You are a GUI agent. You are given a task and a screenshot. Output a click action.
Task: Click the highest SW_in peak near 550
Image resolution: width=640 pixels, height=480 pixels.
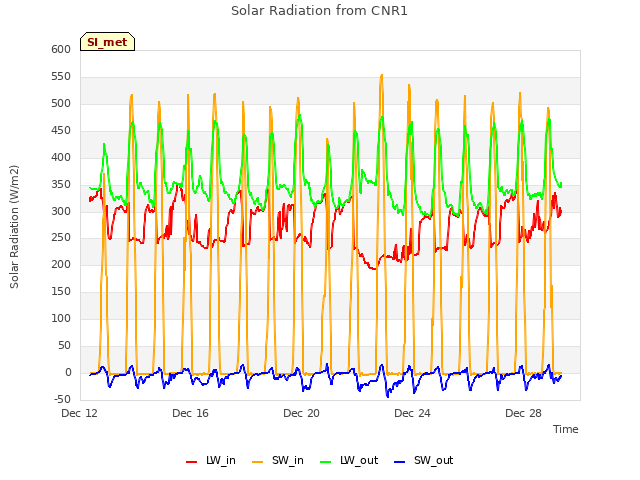tap(382, 75)
